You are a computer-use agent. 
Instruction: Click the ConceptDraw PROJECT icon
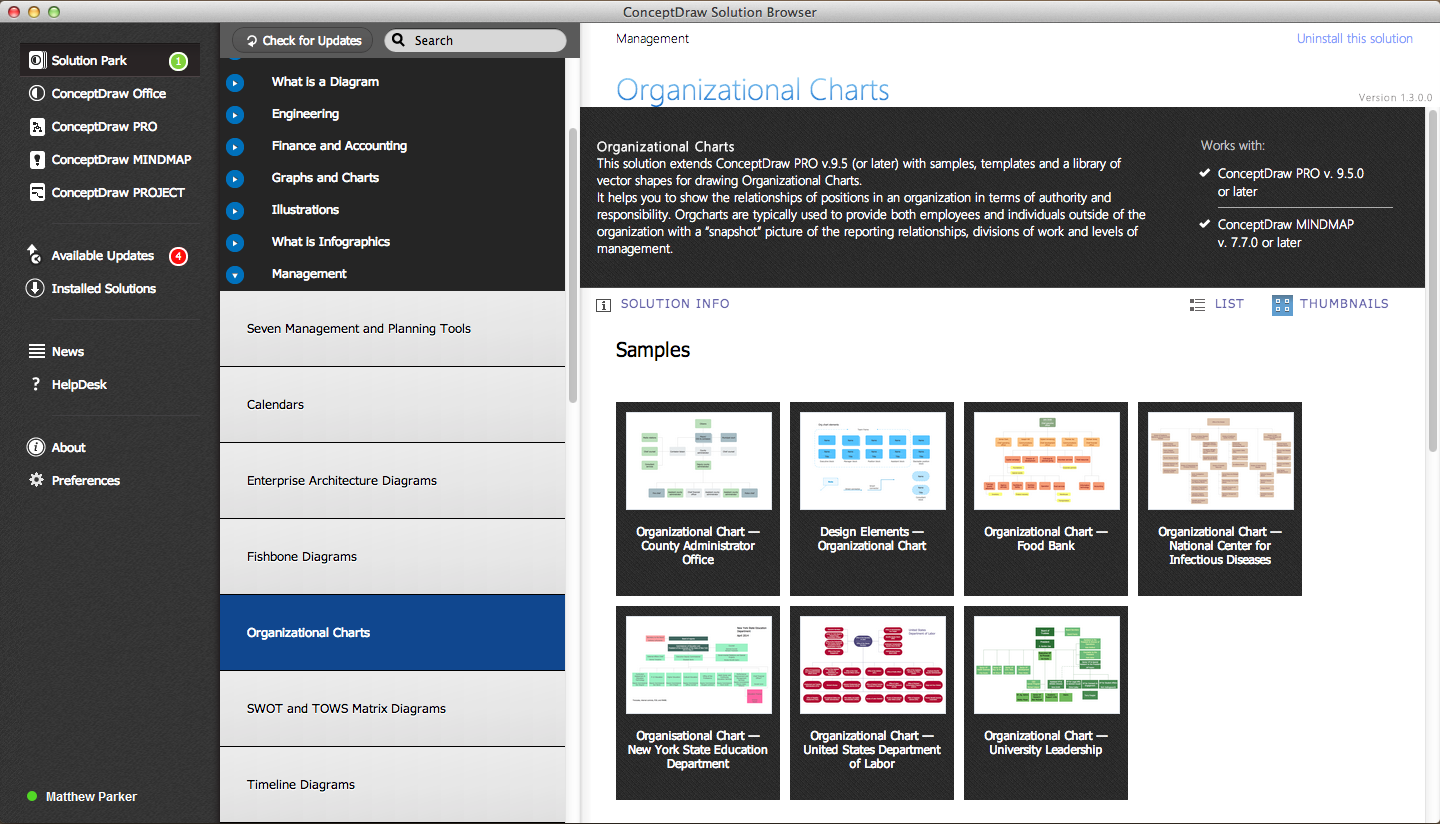point(37,193)
